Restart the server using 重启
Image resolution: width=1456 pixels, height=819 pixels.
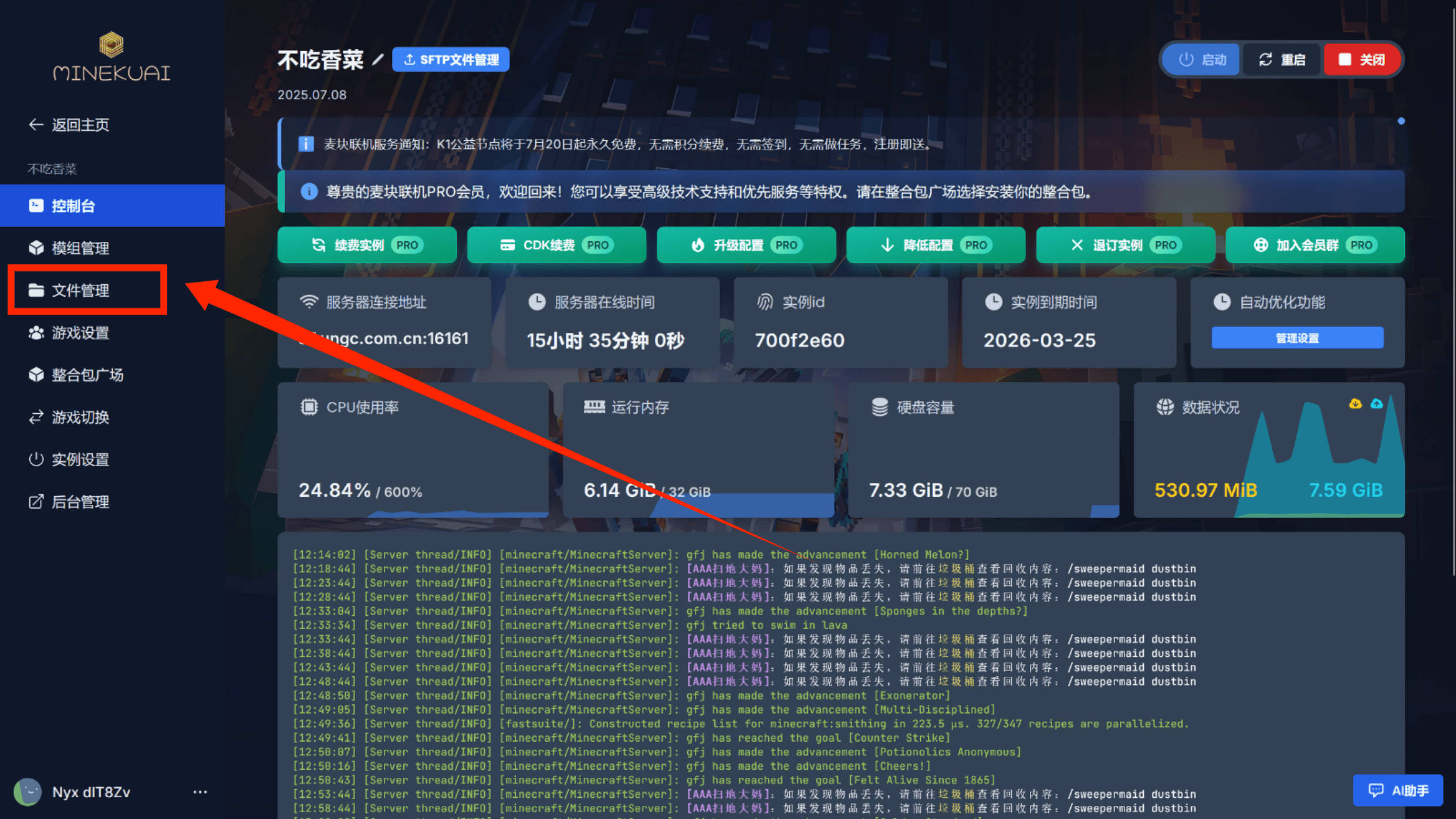click(x=1282, y=59)
